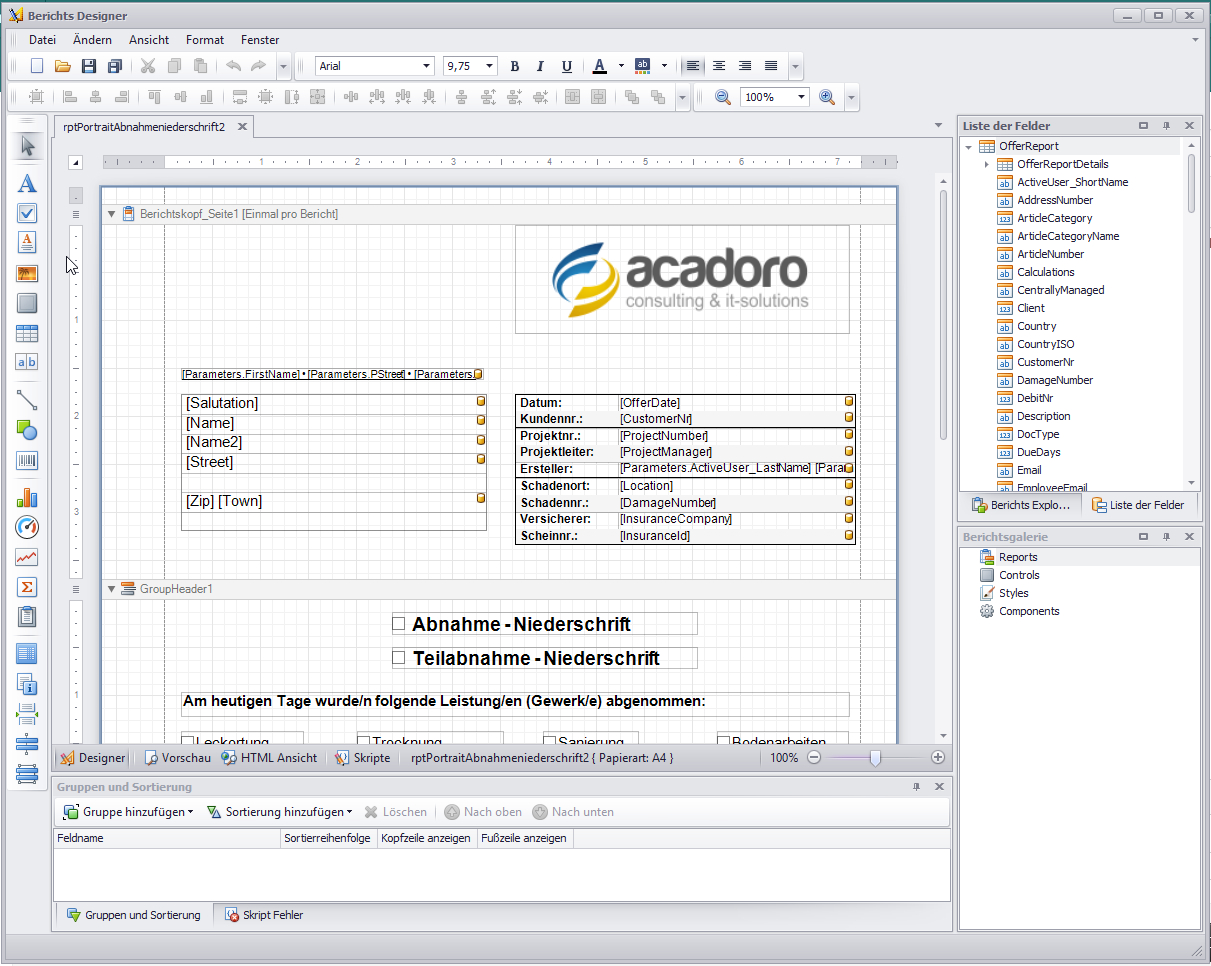Open the zoom percentage dropdown (100%)
Screen dimensions: 1211x966
[802, 97]
